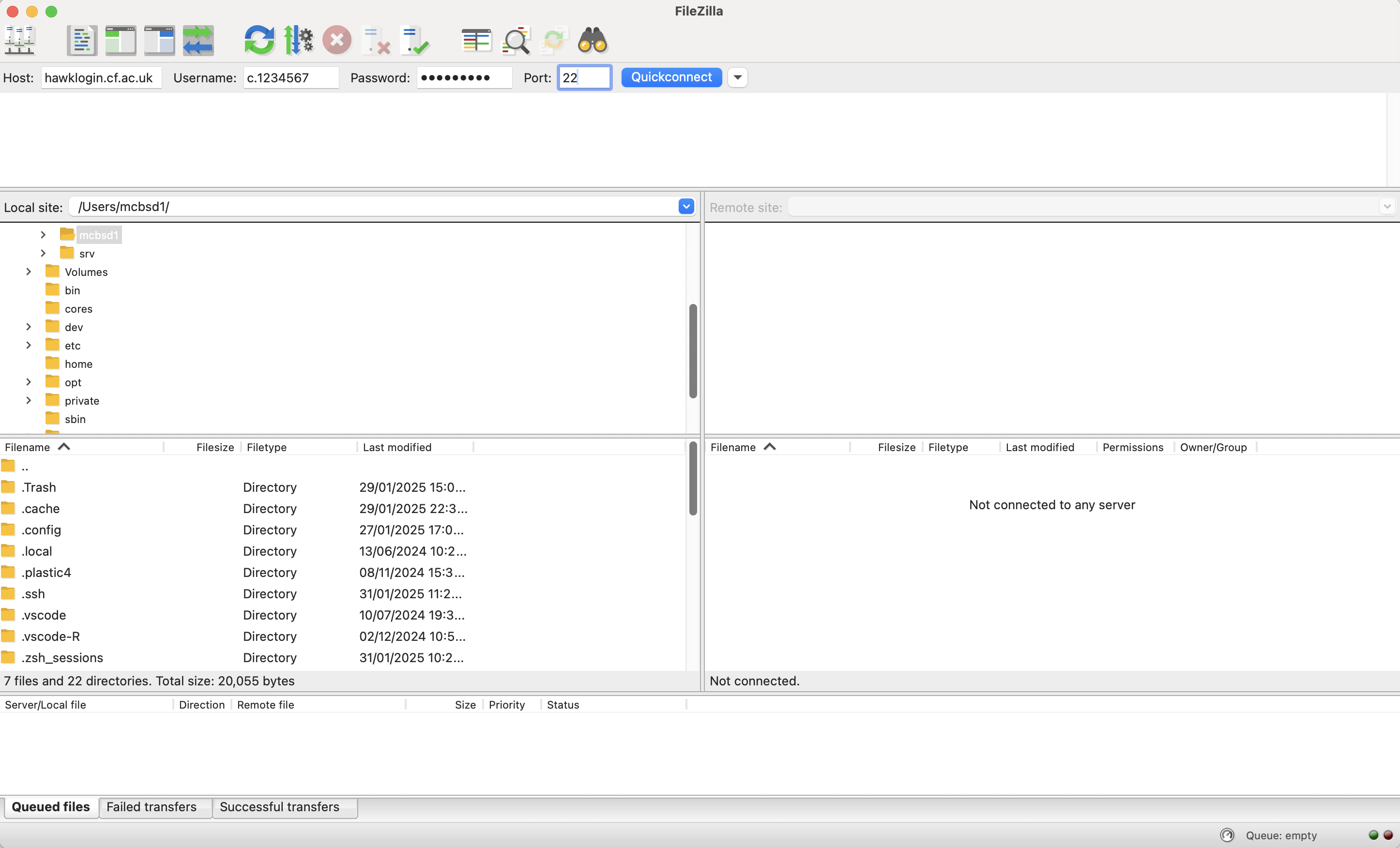Screen dimensions: 1400x848
Task: Expand the srv folder in tree
Action: click(x=43, y=253)
